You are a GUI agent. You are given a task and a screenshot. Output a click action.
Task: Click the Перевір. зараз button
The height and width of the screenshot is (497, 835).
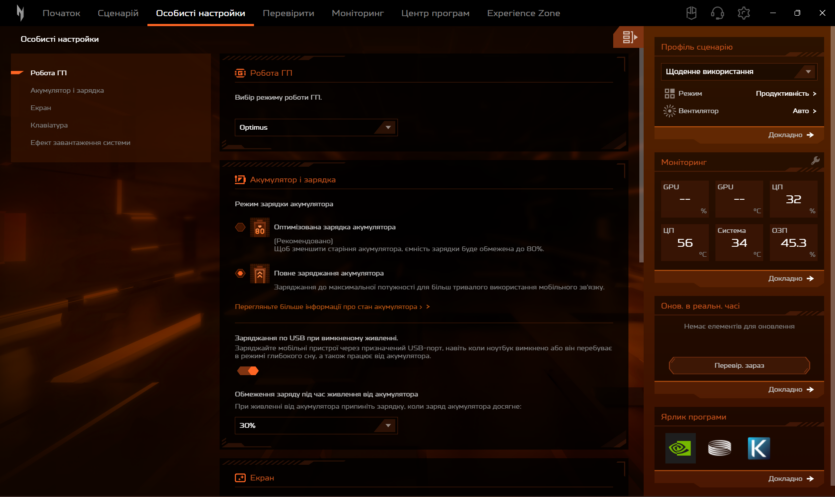point(739,365)
